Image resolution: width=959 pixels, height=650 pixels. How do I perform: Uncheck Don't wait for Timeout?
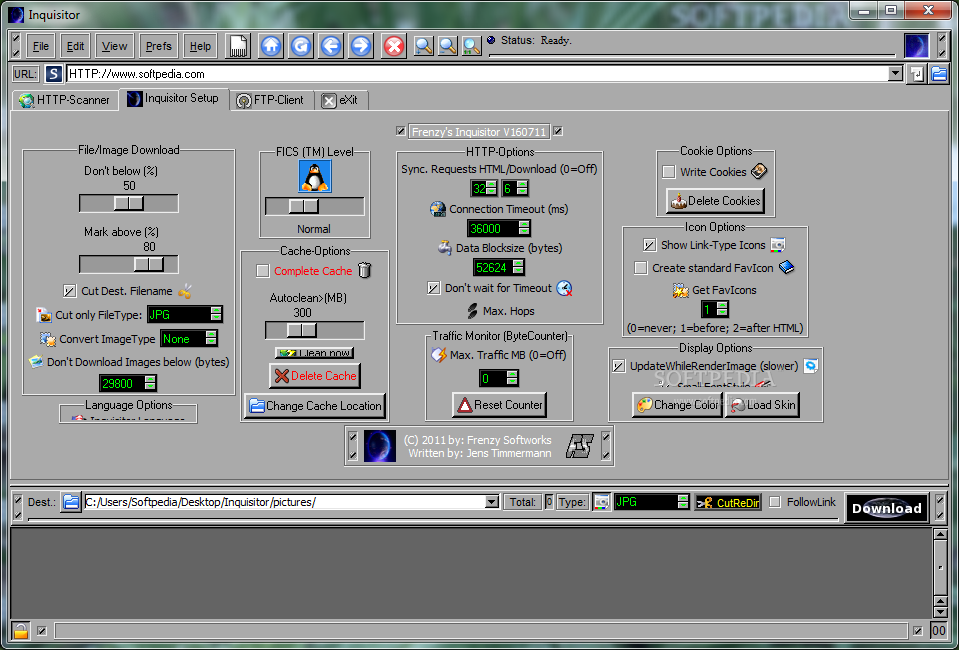coord(434,288)
